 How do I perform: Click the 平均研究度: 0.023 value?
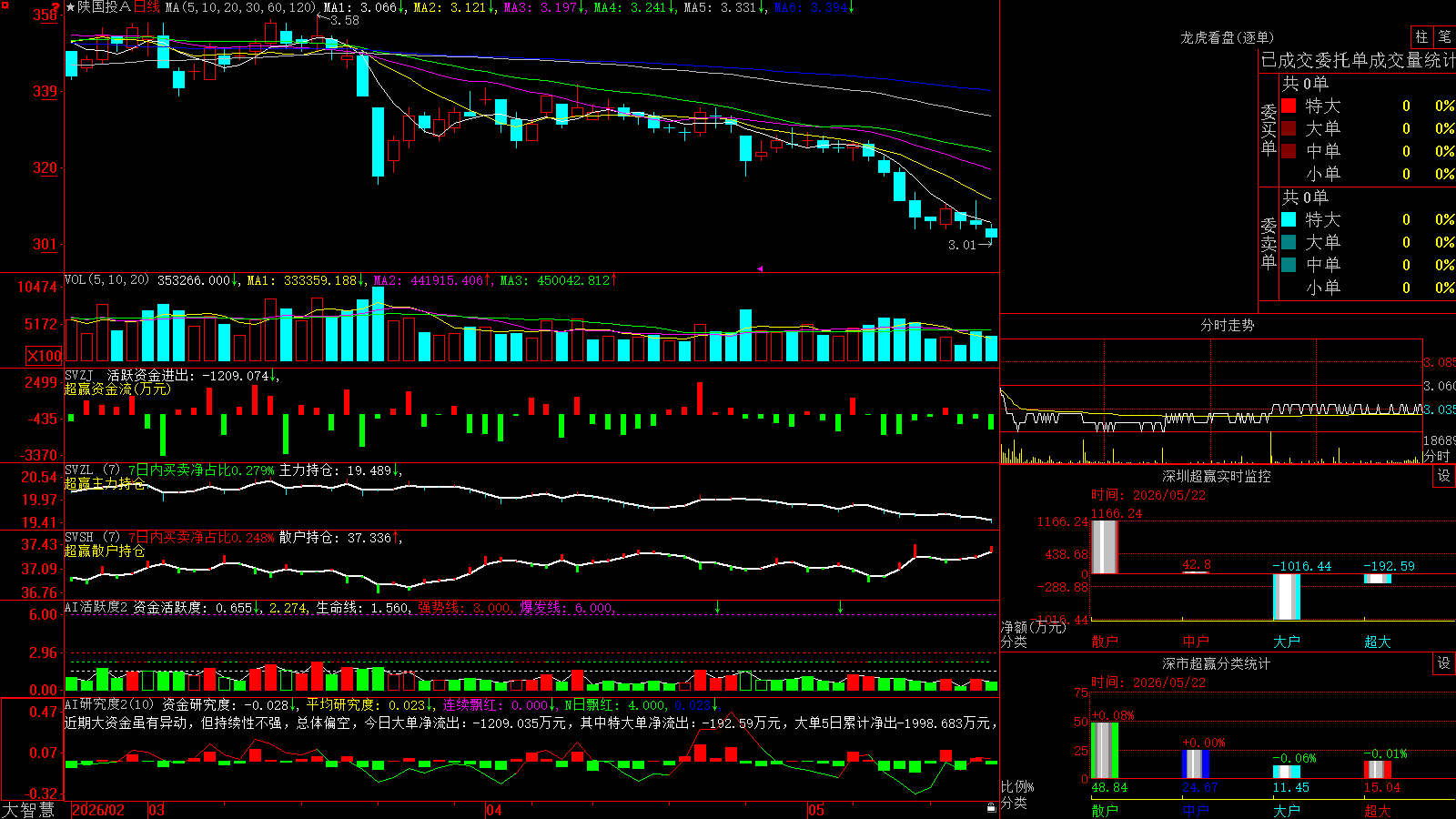point(369,704)
